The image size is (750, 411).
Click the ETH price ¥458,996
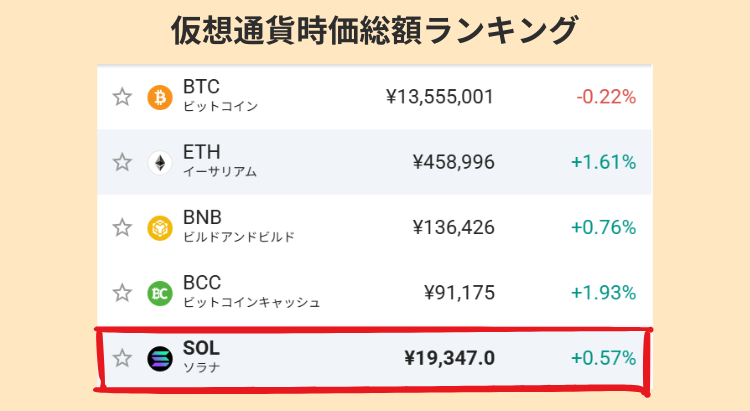(453, 162)
